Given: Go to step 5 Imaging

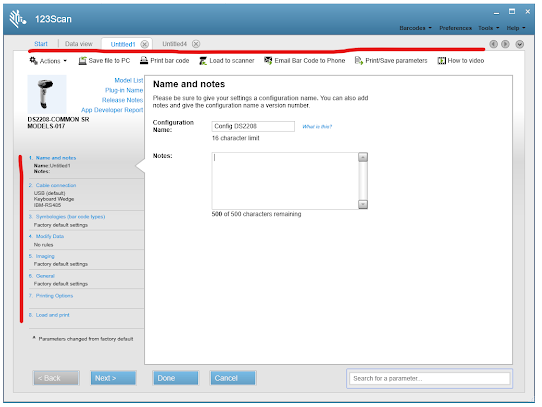Looking at the screenshot, I should tap(45, 256).
